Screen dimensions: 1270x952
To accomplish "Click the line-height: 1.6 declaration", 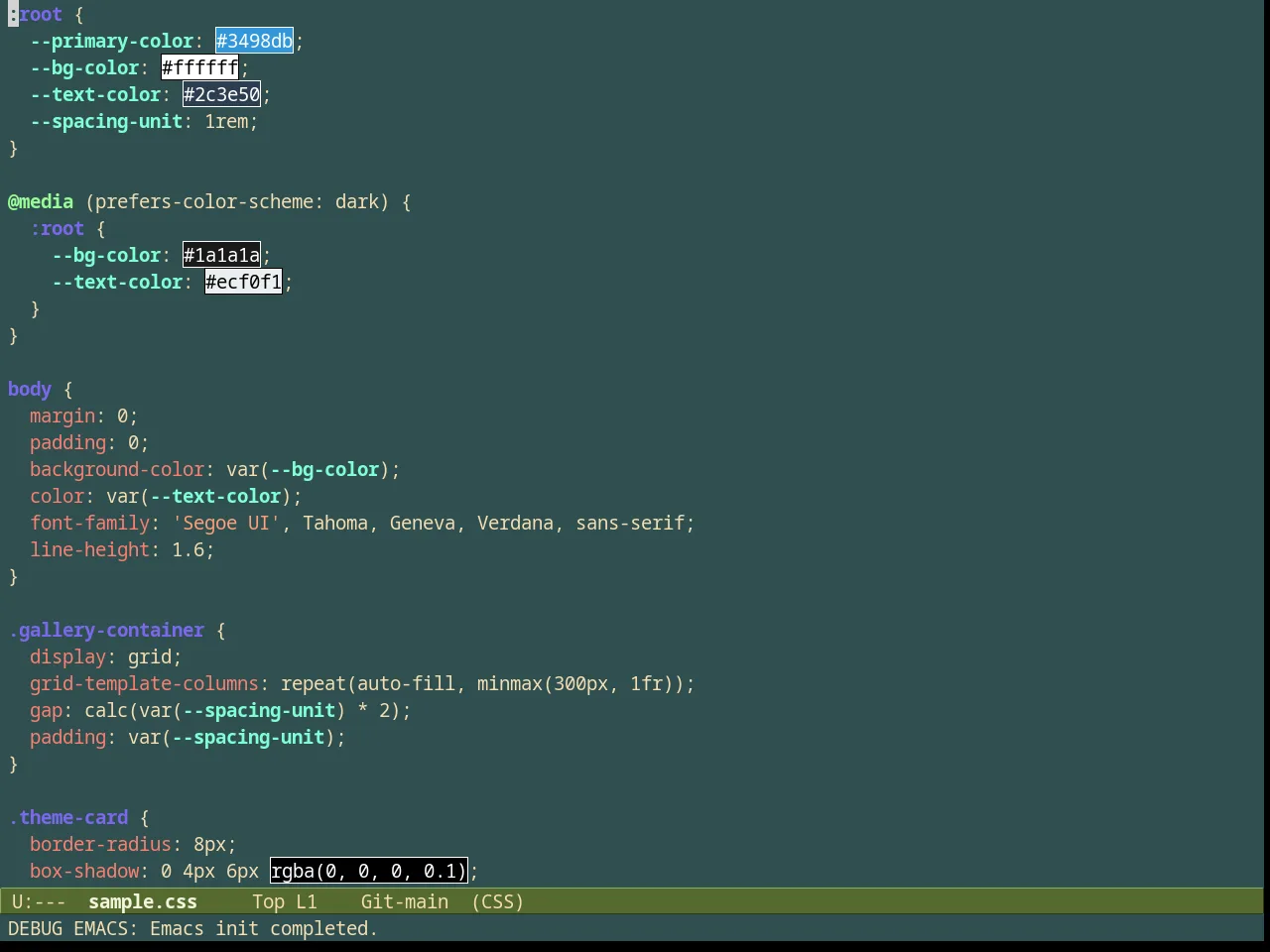I will tap(122, 549).
